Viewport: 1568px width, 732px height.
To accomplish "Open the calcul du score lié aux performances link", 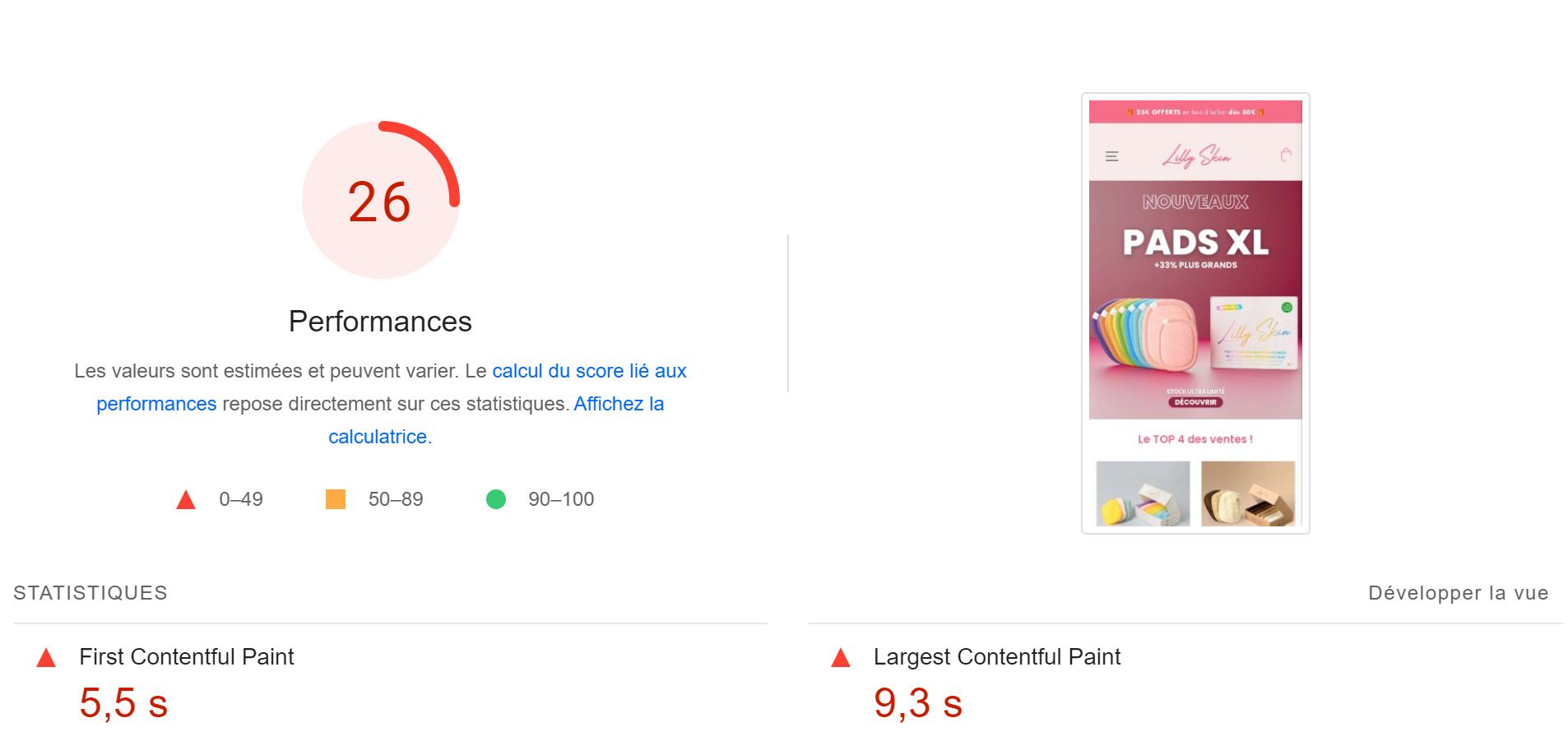I will [x=589, y=371].
